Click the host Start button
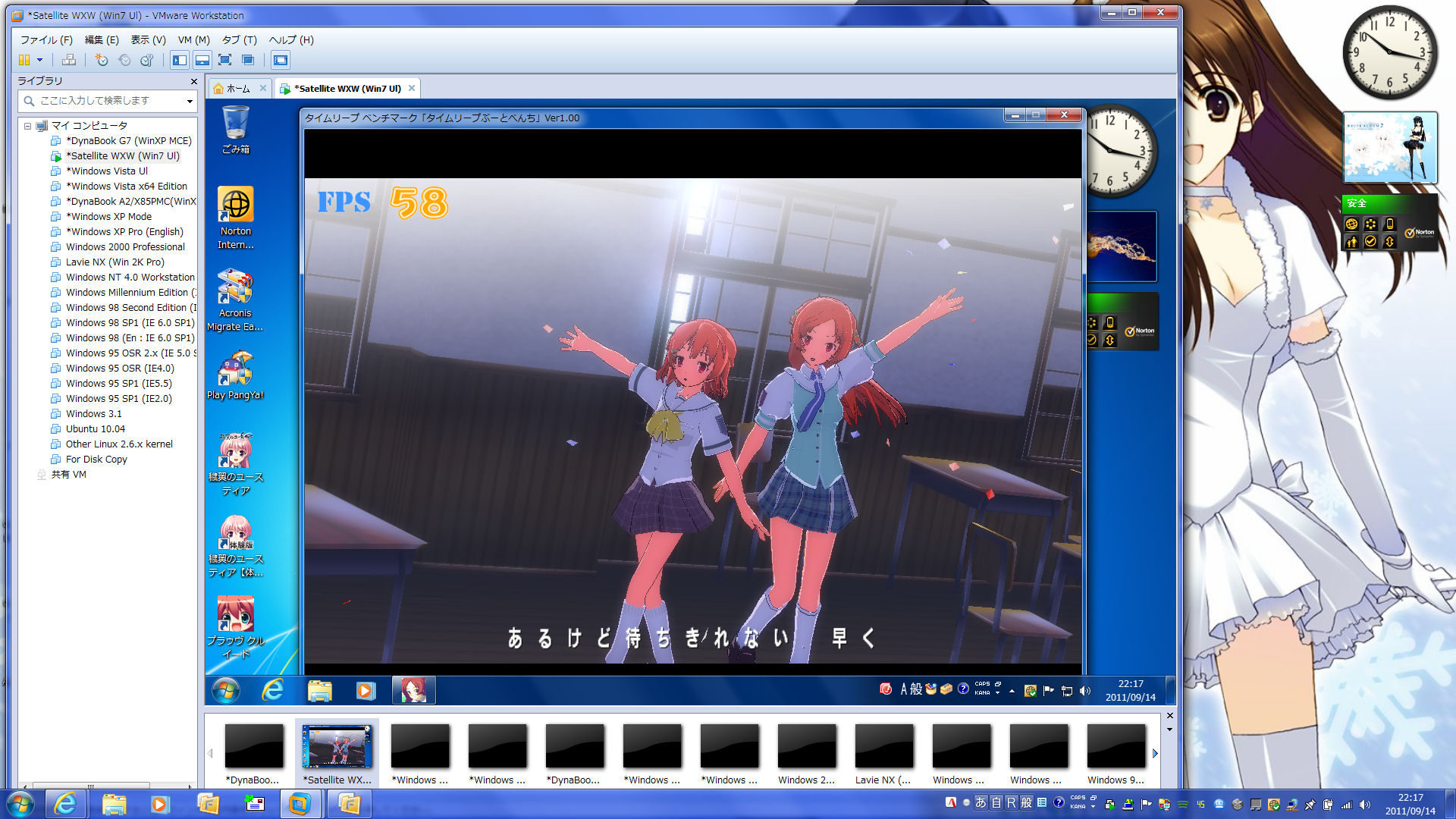Image resolution: width=1456 pixels, height=819 pixels. pos(20,804)
